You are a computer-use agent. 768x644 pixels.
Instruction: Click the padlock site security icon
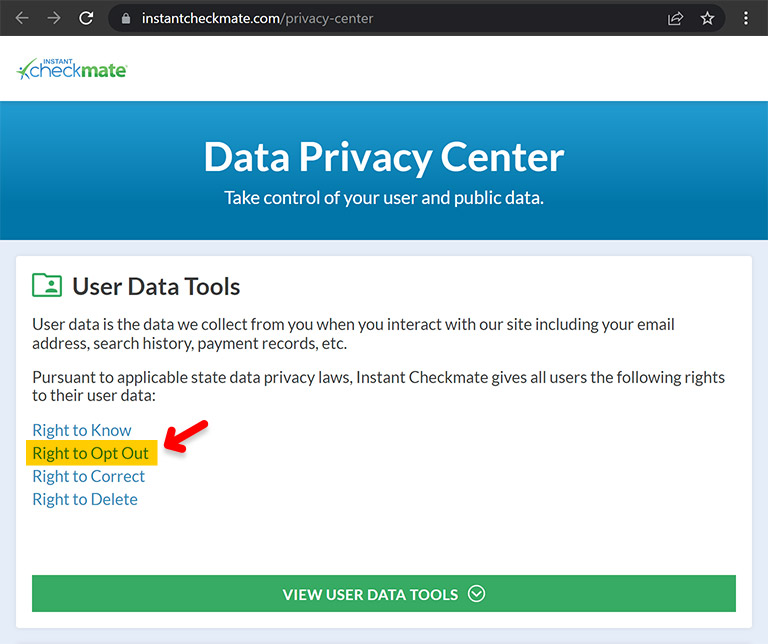(x=126, y=19)
